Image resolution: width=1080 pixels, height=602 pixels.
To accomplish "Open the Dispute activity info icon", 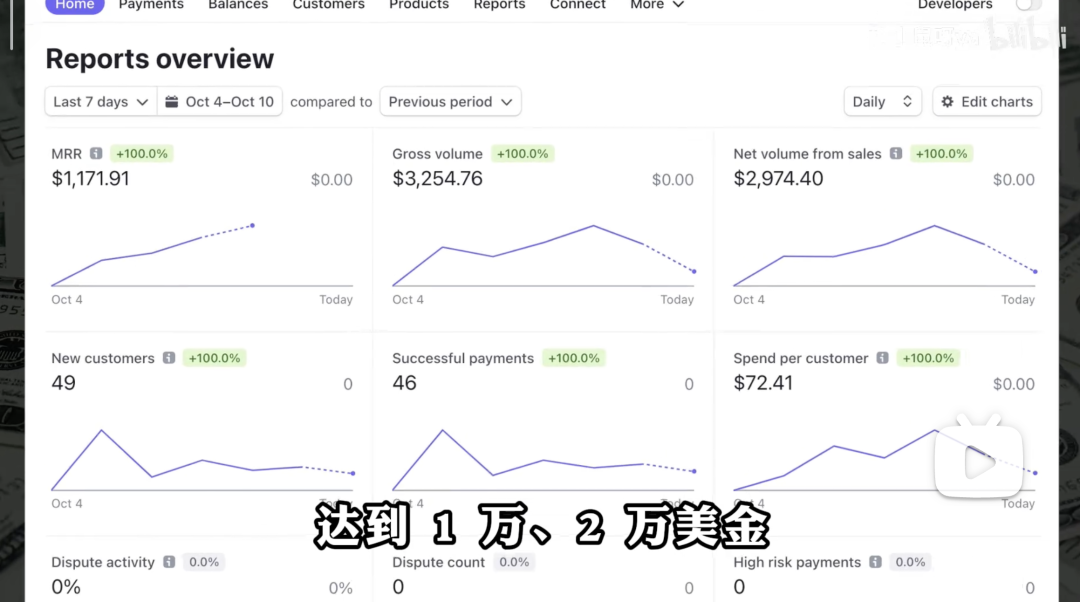I will 169,562.
